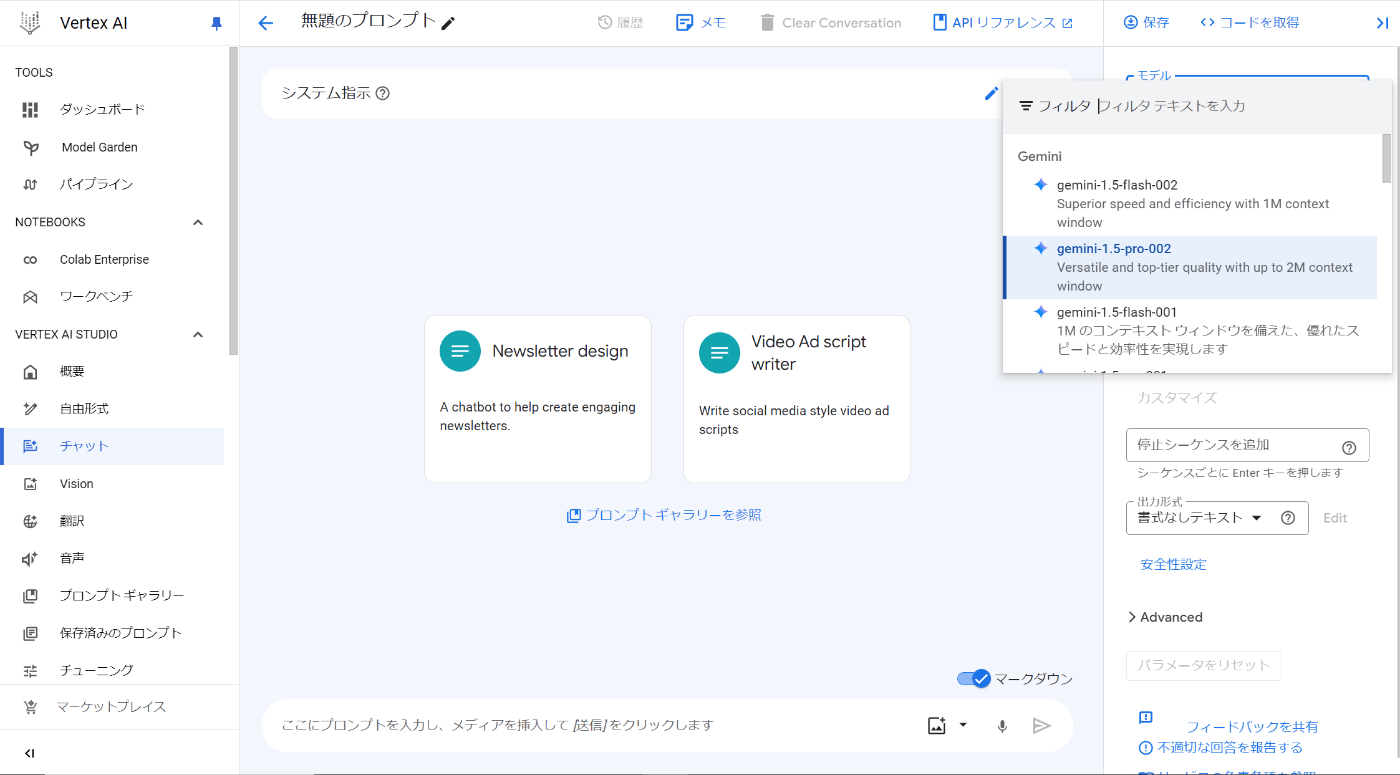Toggle the マークダウン switch
This screenshot has width=1400, height=775.
pyautogui.click(x=973, y=679)
